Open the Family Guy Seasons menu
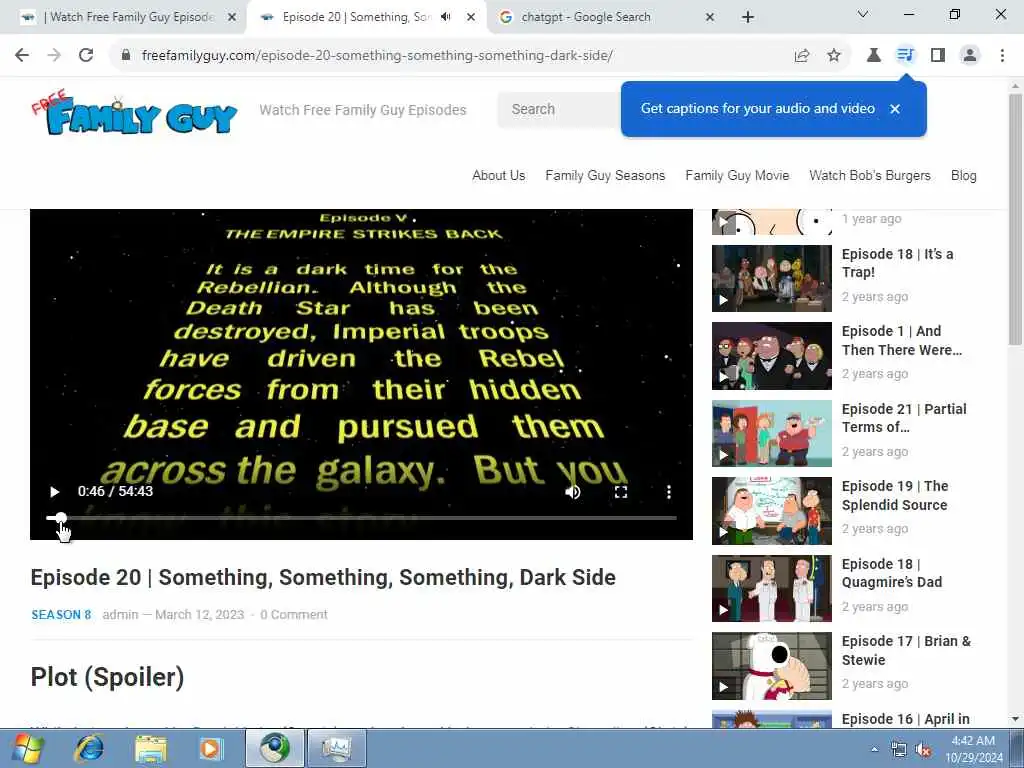Image resolution: width=1024 pixels, height=768 pixels. click(x=605, y=176)
